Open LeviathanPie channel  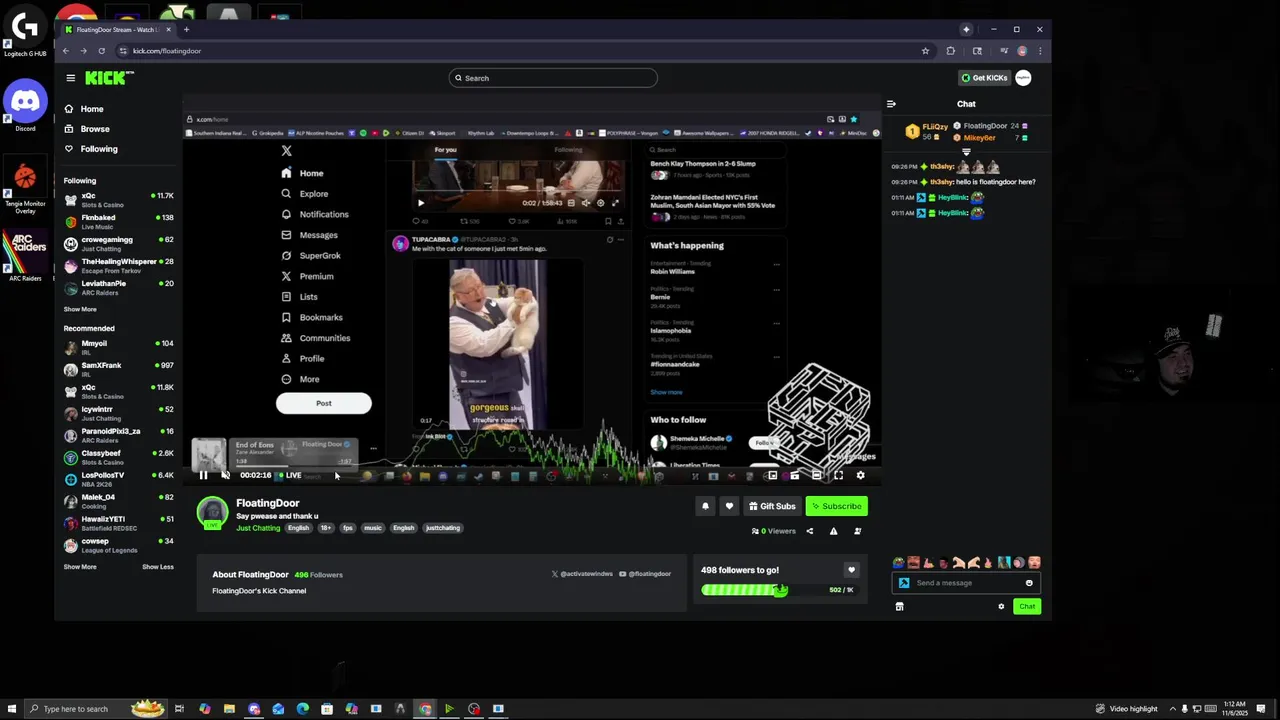click(118, 288)
